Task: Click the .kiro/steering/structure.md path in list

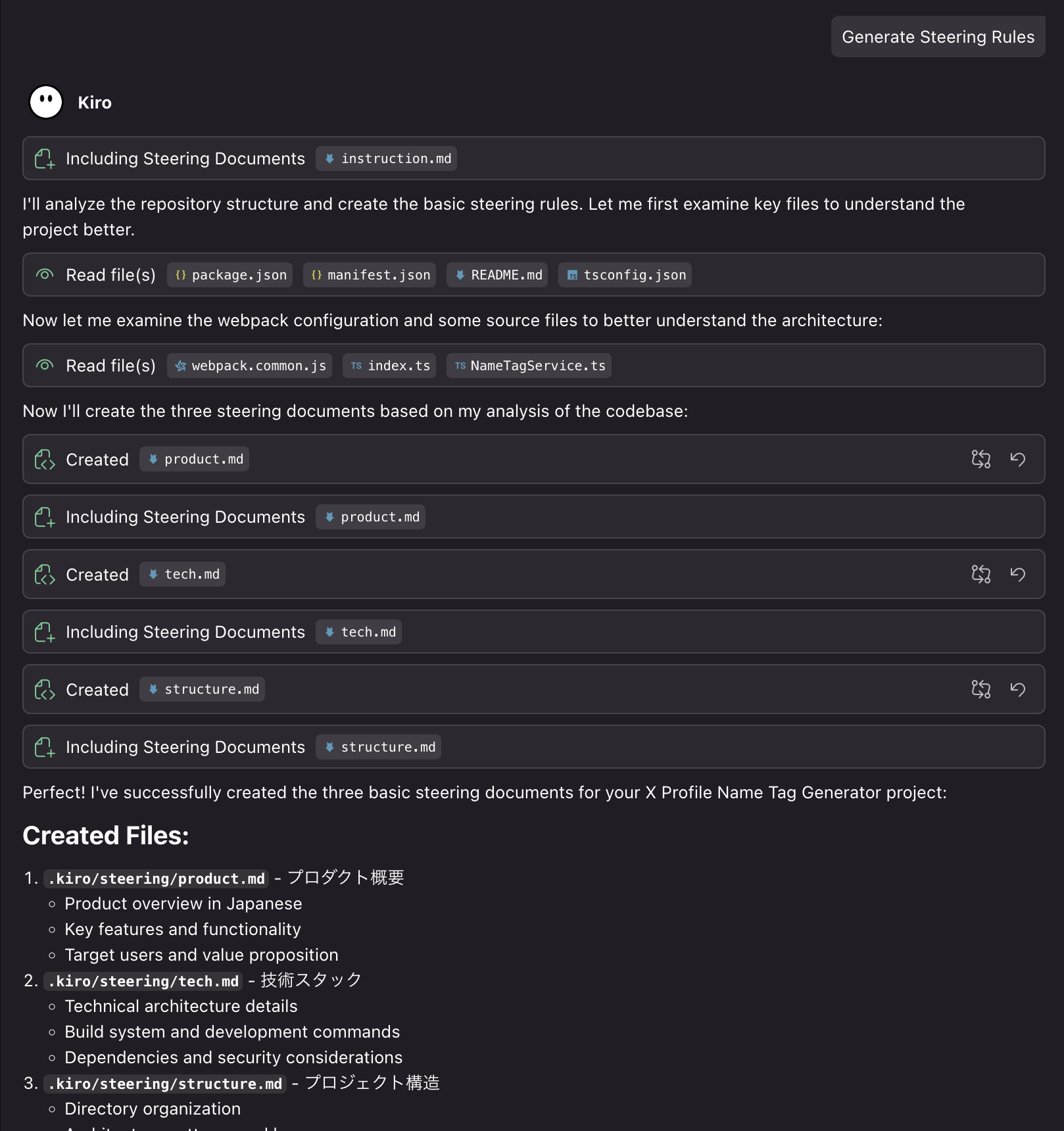Action: pos(165,1084)
